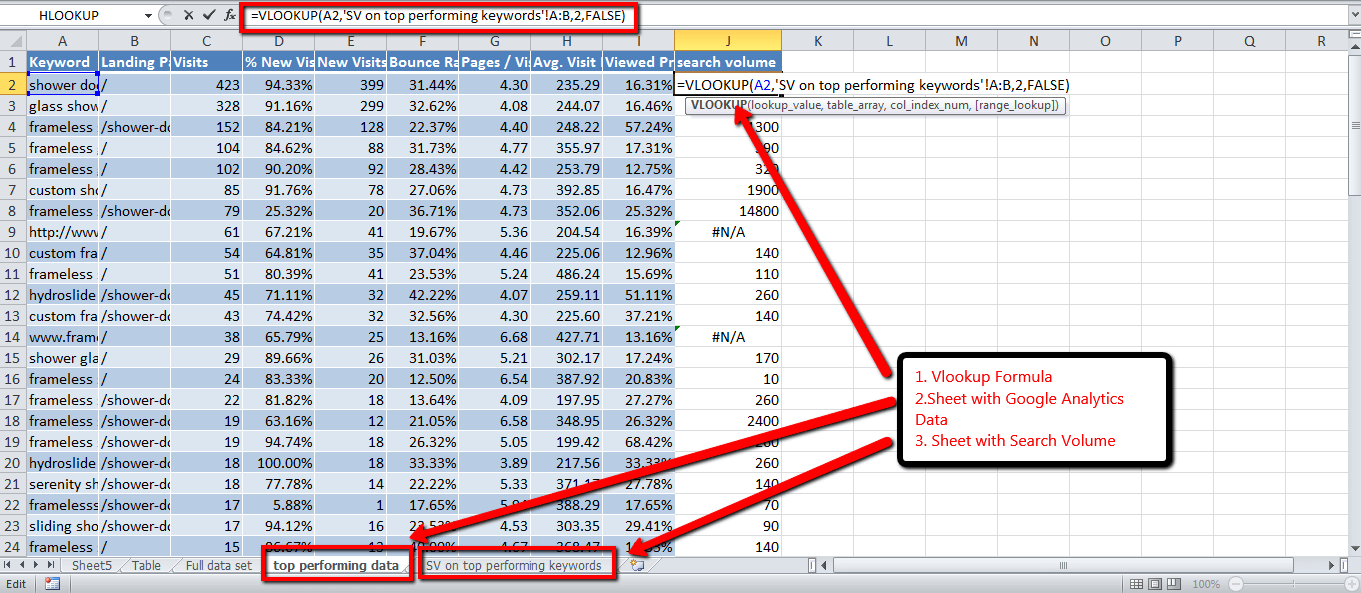This screenshot has width=1361, height=593.
Task: Click the "6.68" pages per visit cell
Action: pos(494,337)
